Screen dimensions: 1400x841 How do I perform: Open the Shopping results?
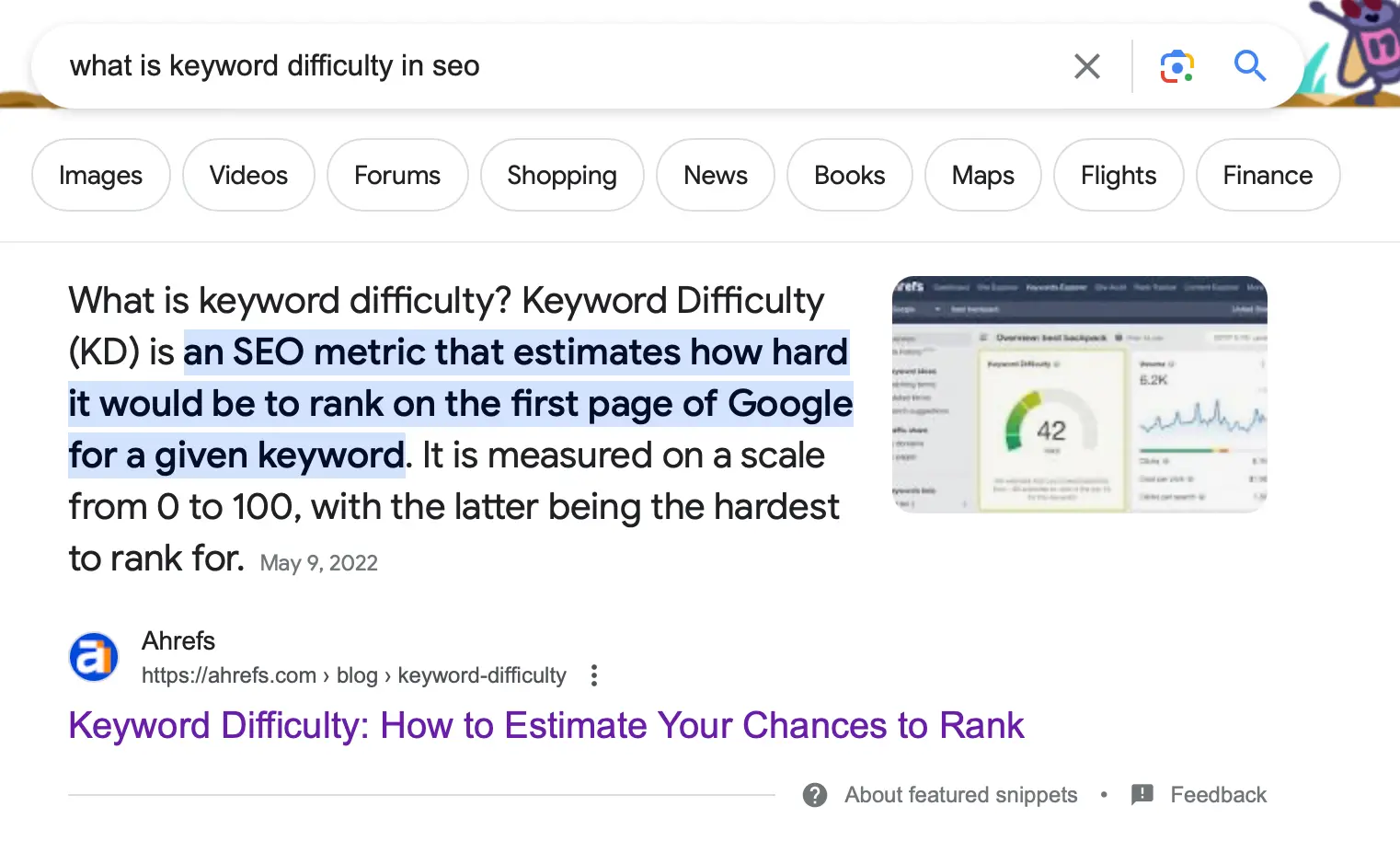point(562,175)
